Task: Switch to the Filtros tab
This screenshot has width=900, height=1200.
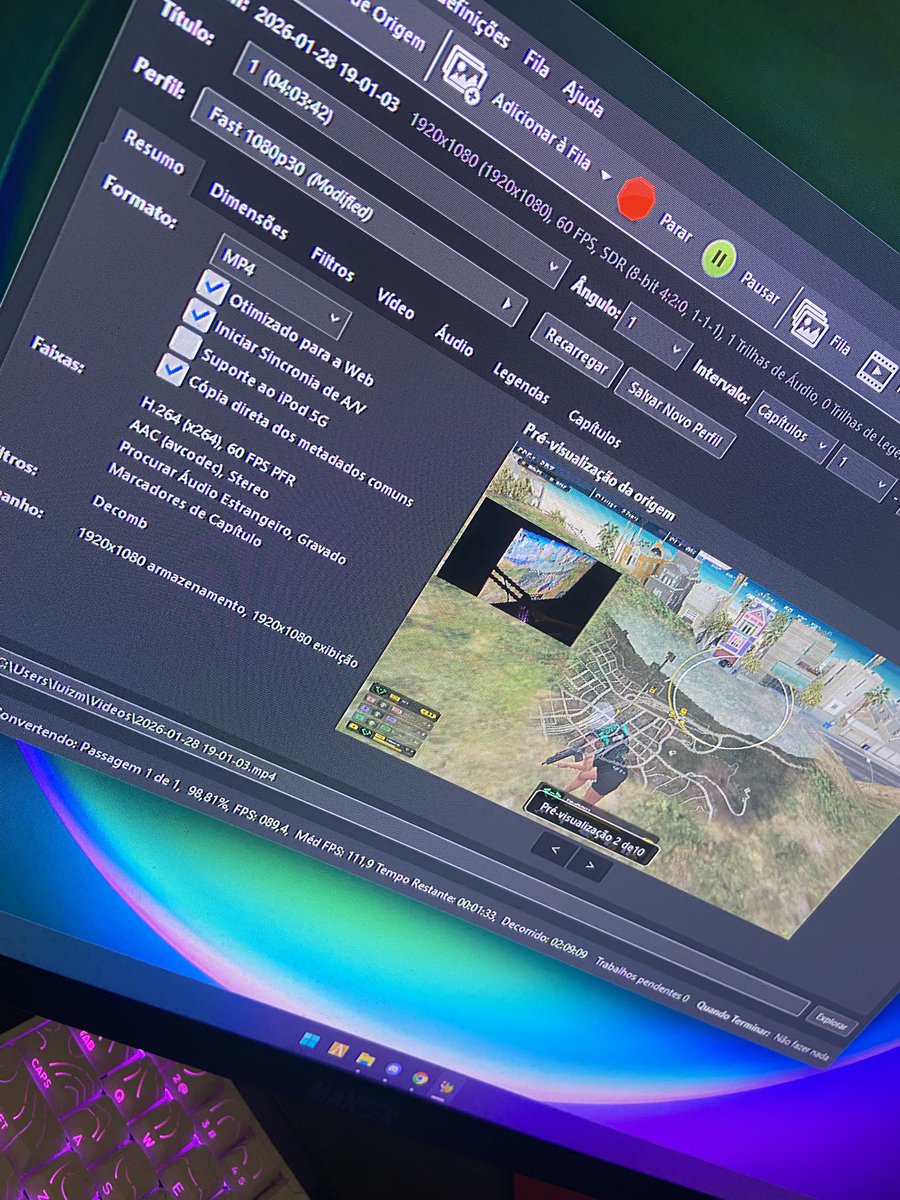Action: (x=331, y=264)
